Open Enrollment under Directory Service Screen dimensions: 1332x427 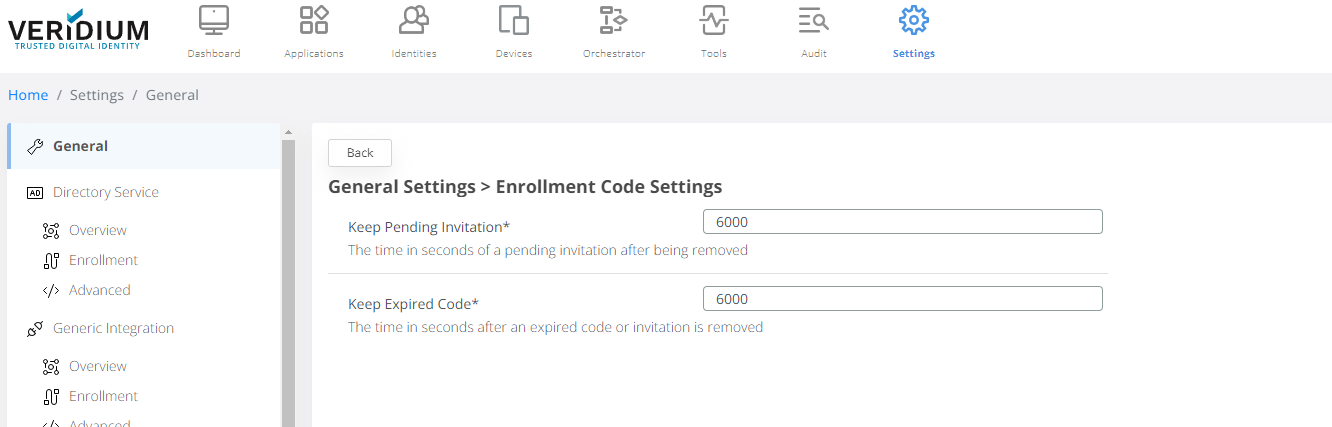[103, 260]
